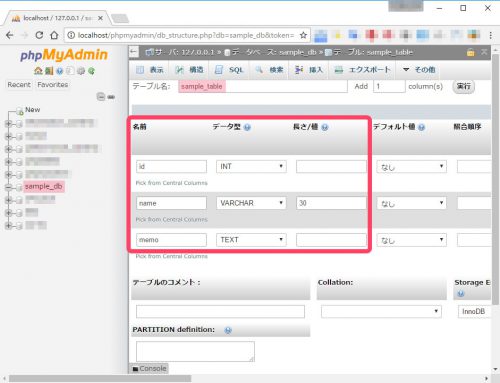Open the INT data type dropdown
Image resolution: width=500 pixels, height=383 pixels.
click(251, 166)
